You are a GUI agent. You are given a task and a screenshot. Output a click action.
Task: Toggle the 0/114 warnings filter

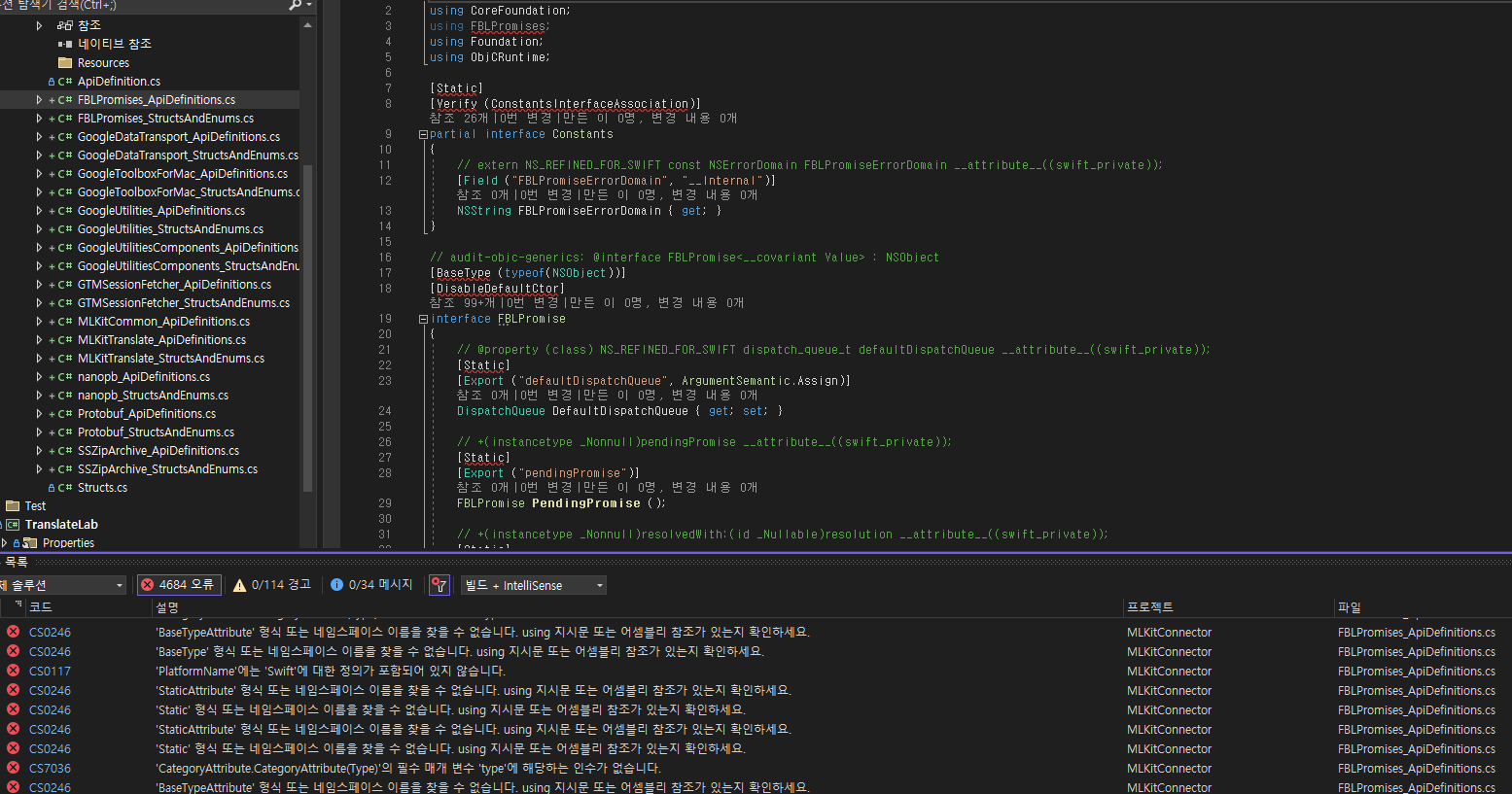[x=272, y=585]
